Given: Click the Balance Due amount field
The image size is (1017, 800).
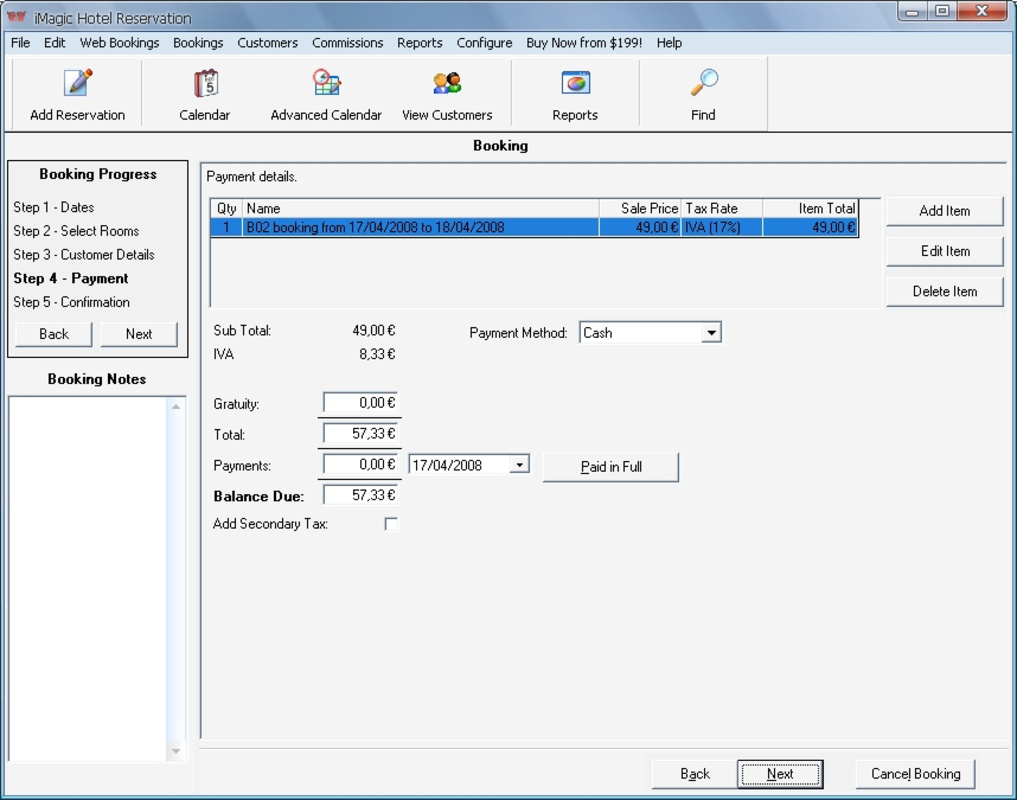Looking at the screenshot, I should 361,495.
